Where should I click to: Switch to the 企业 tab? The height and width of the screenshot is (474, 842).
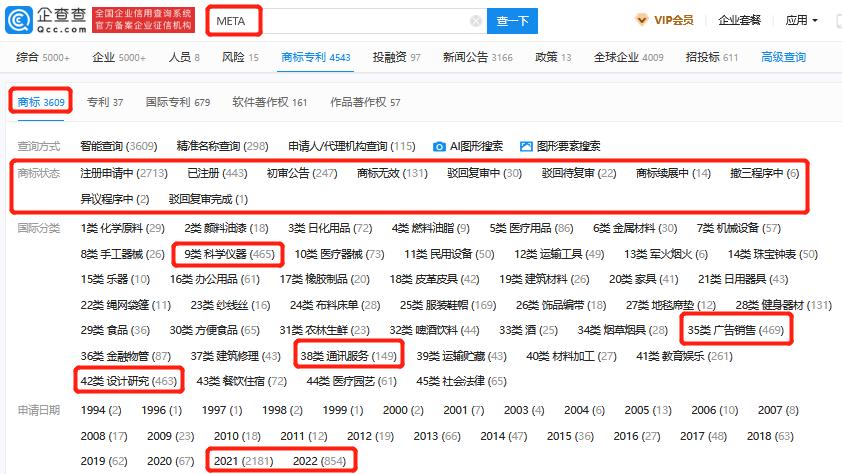tap(119, 57)
